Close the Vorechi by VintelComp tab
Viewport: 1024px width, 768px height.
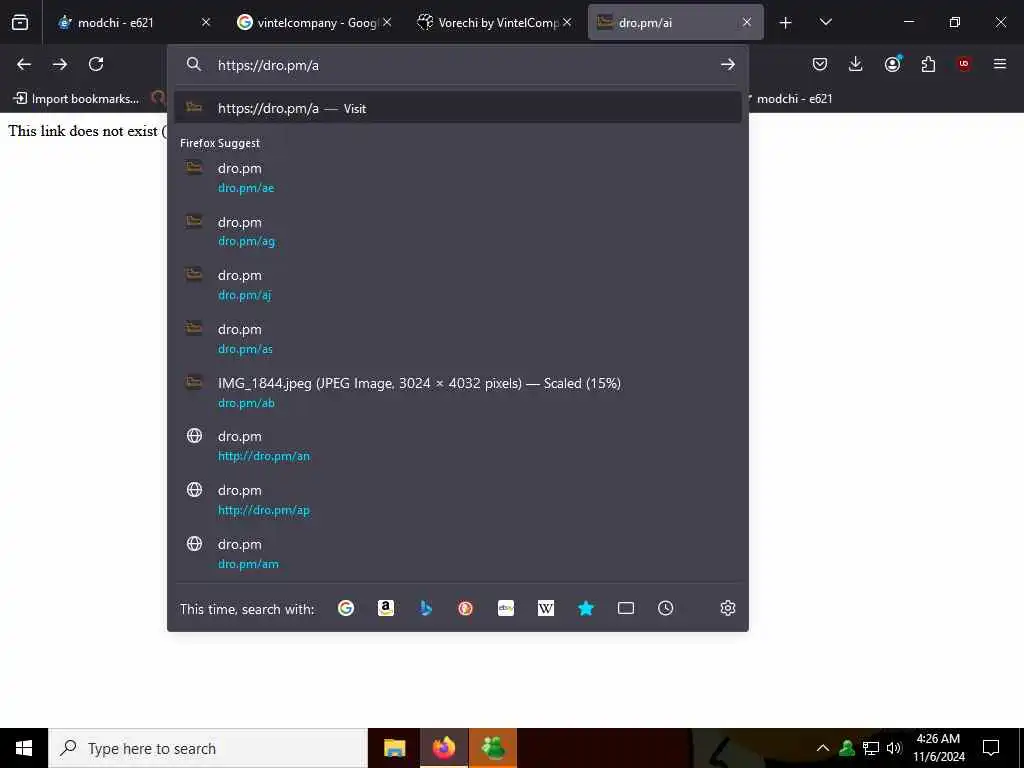[567, 22]
